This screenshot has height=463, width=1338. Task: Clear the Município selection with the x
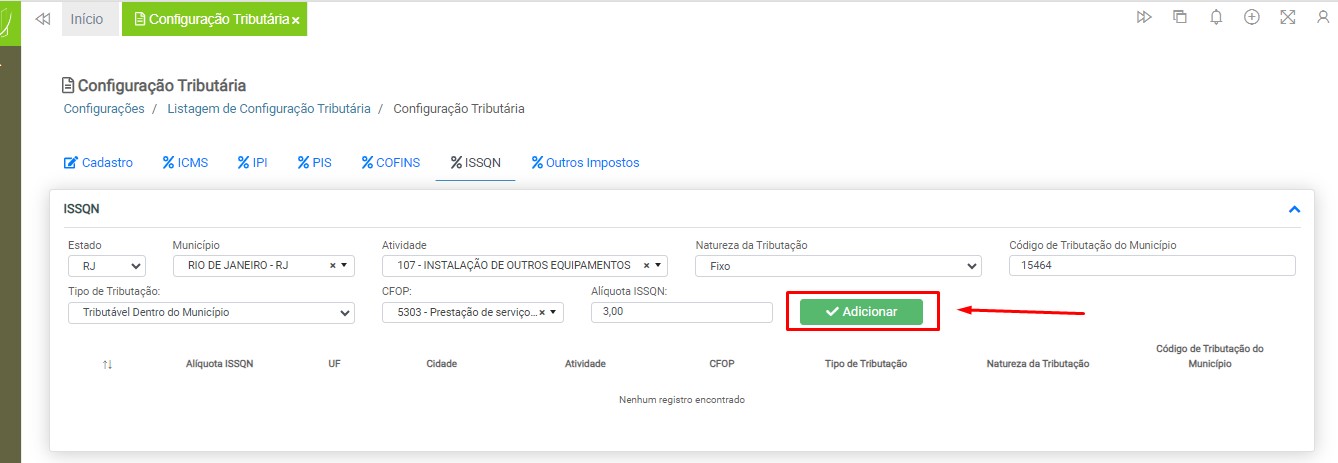point(332,266)
